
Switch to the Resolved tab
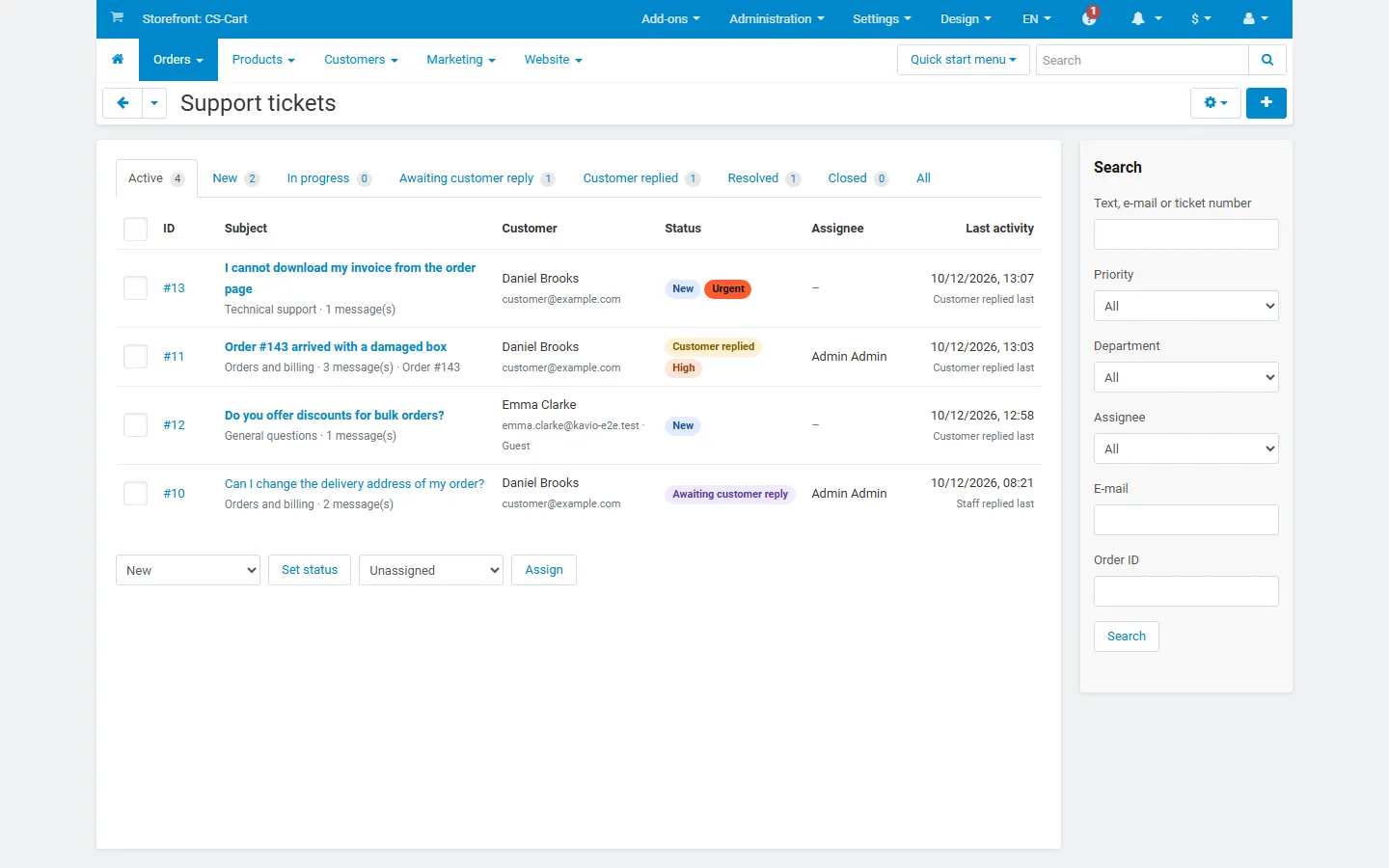764,178
